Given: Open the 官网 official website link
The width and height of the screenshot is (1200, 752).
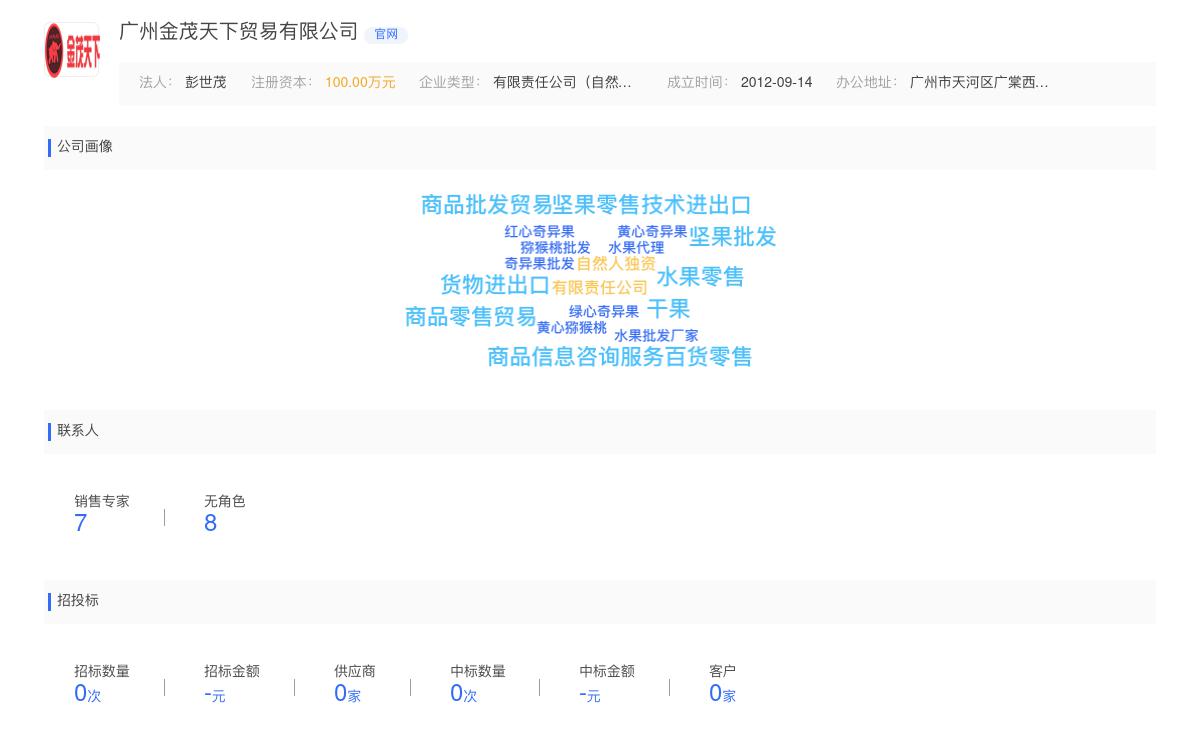Looking at the screenshot, I should pyautogui.click(x=386, y=34).
